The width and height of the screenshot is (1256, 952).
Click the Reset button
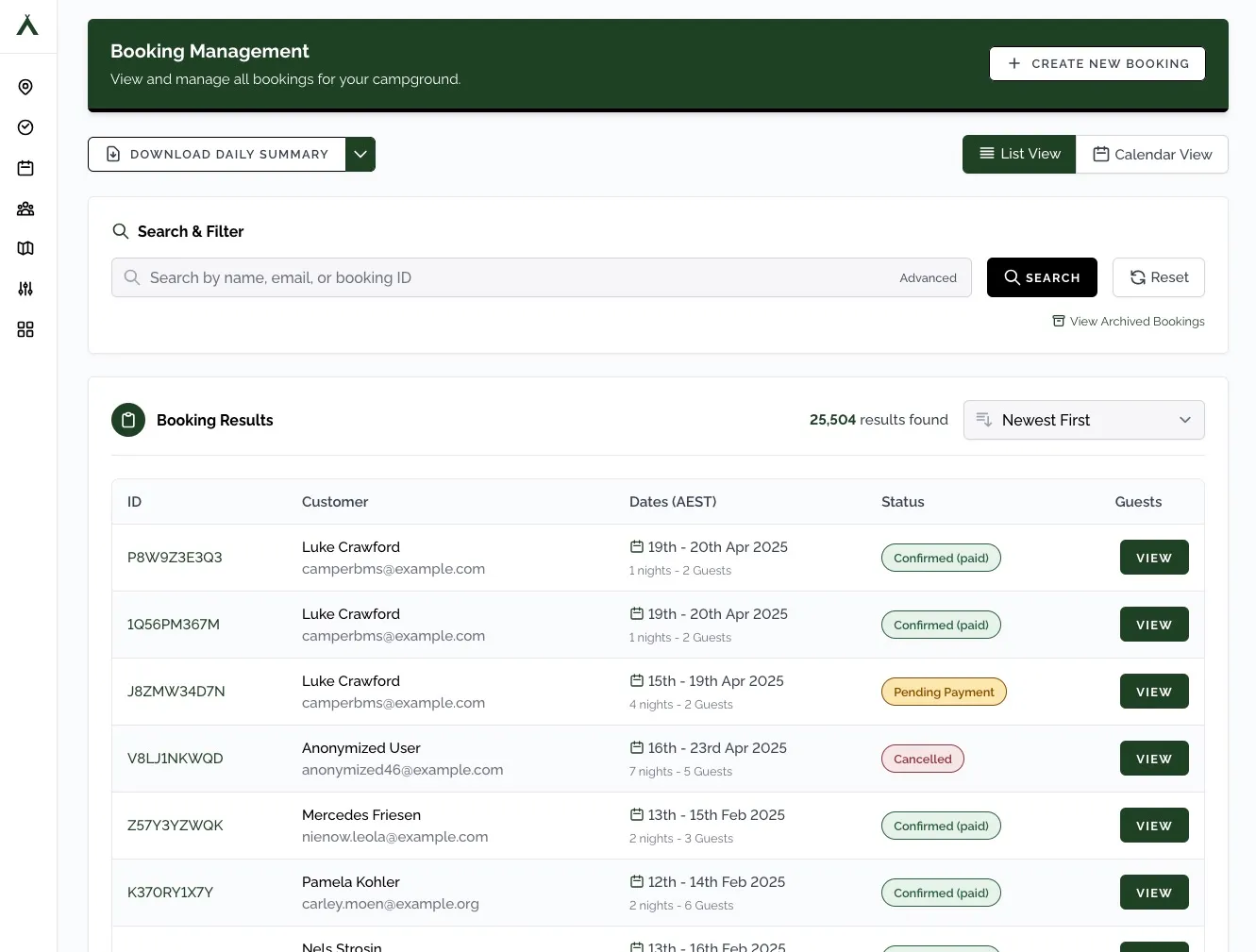tap(1158, 277)
